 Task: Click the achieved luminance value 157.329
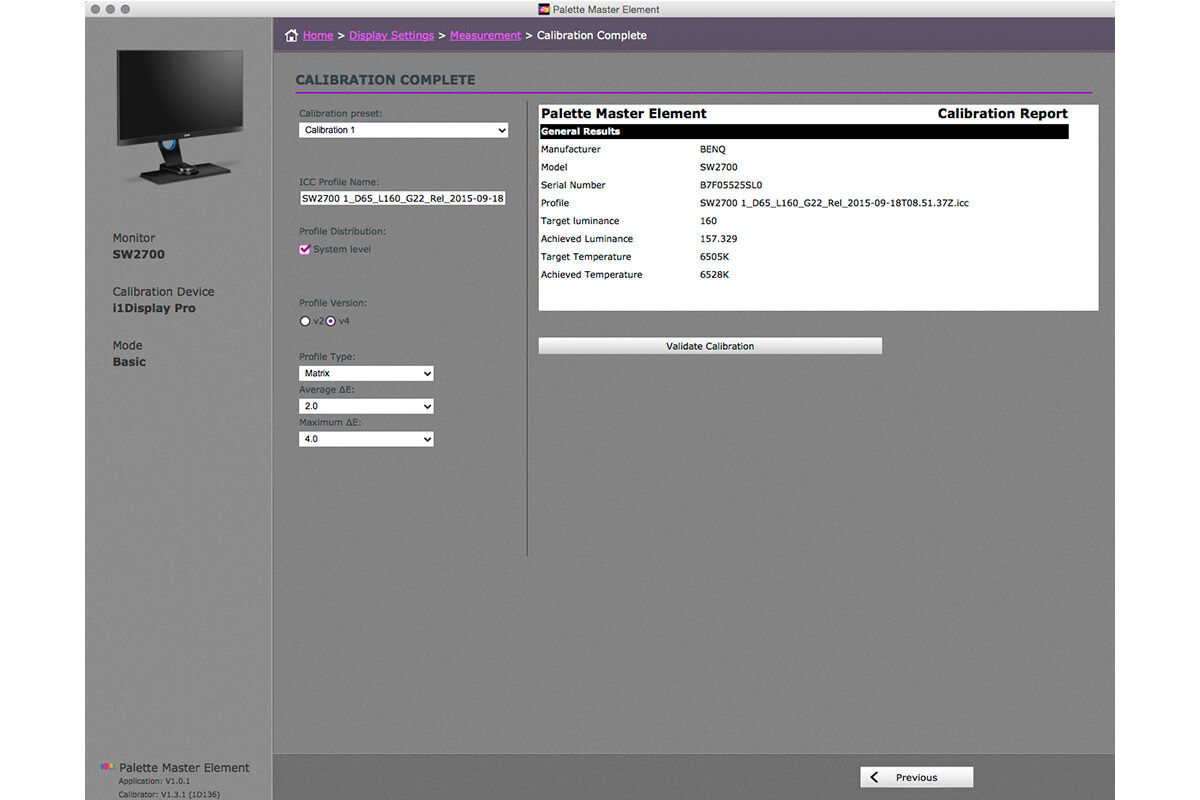click(x=719, y=239)
